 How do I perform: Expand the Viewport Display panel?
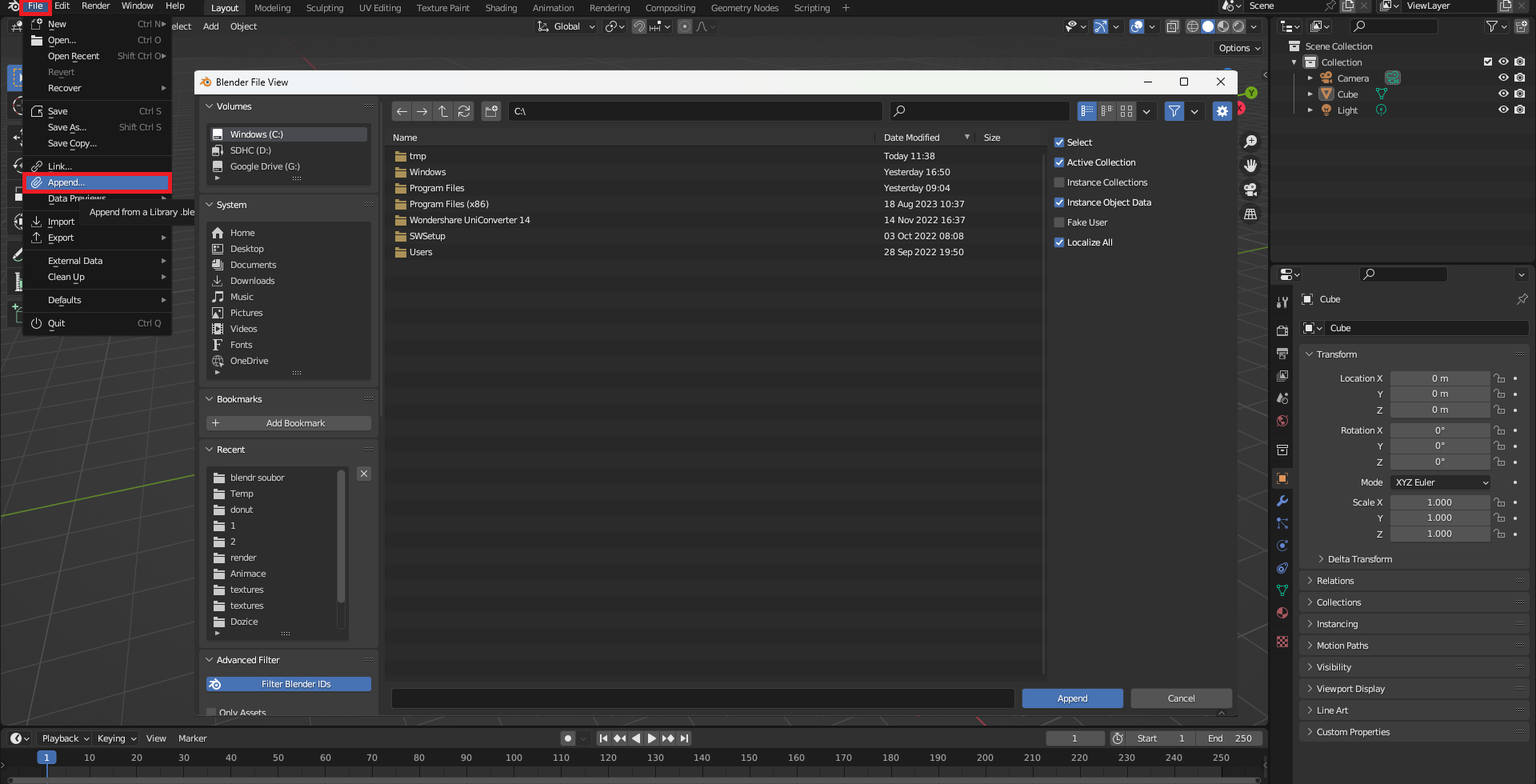(x=1350, y=689)
